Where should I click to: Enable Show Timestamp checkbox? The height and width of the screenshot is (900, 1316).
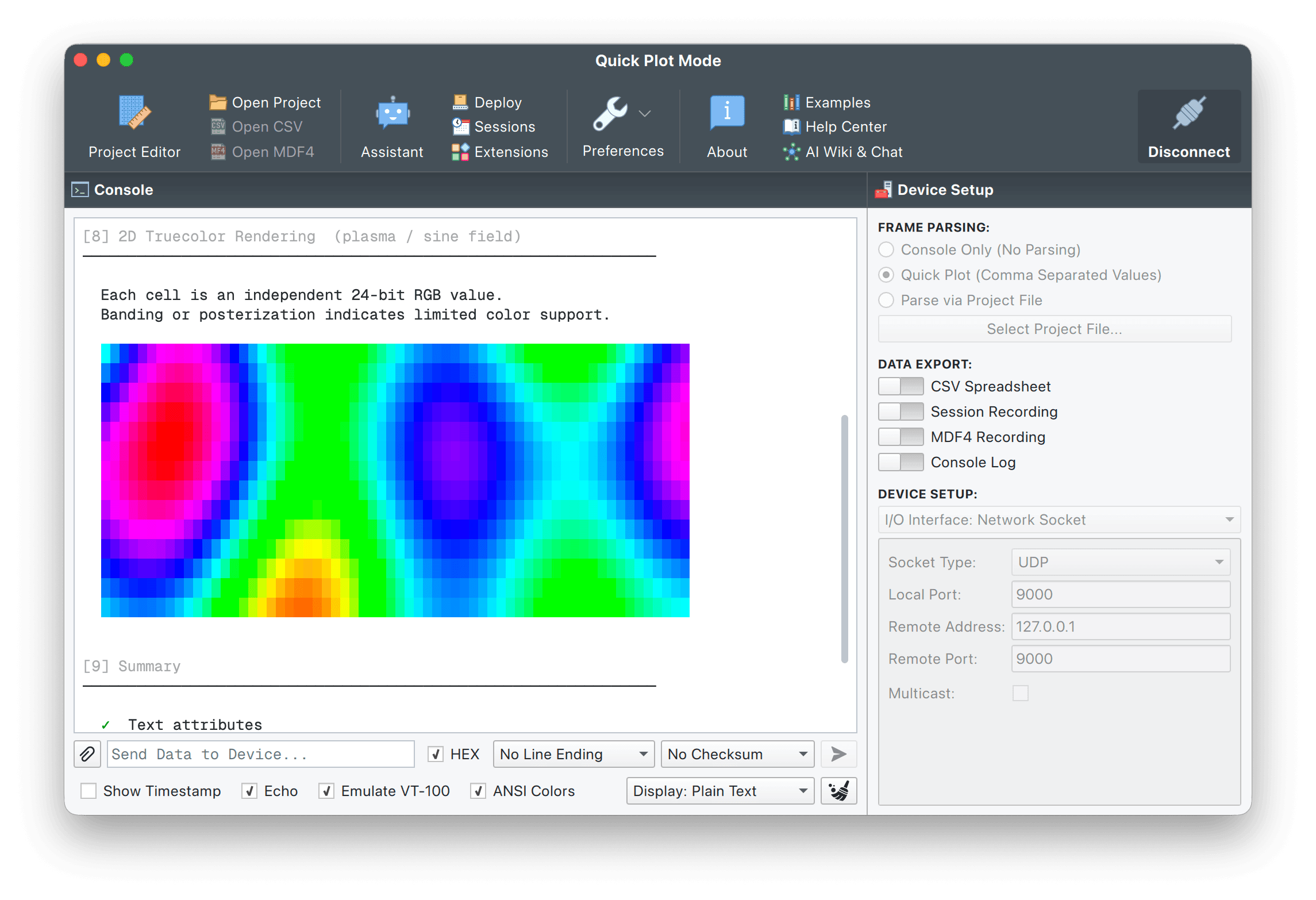88,791
